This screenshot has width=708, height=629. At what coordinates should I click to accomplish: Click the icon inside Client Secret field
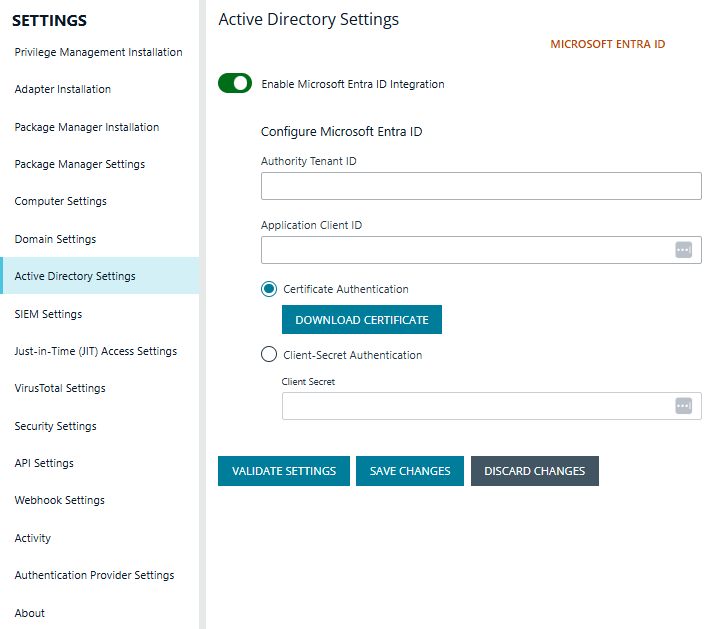coord(683,405)
